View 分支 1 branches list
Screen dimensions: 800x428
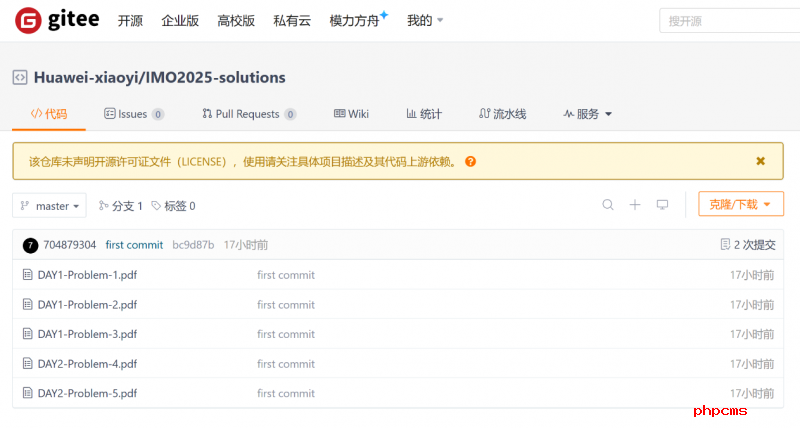120,206
